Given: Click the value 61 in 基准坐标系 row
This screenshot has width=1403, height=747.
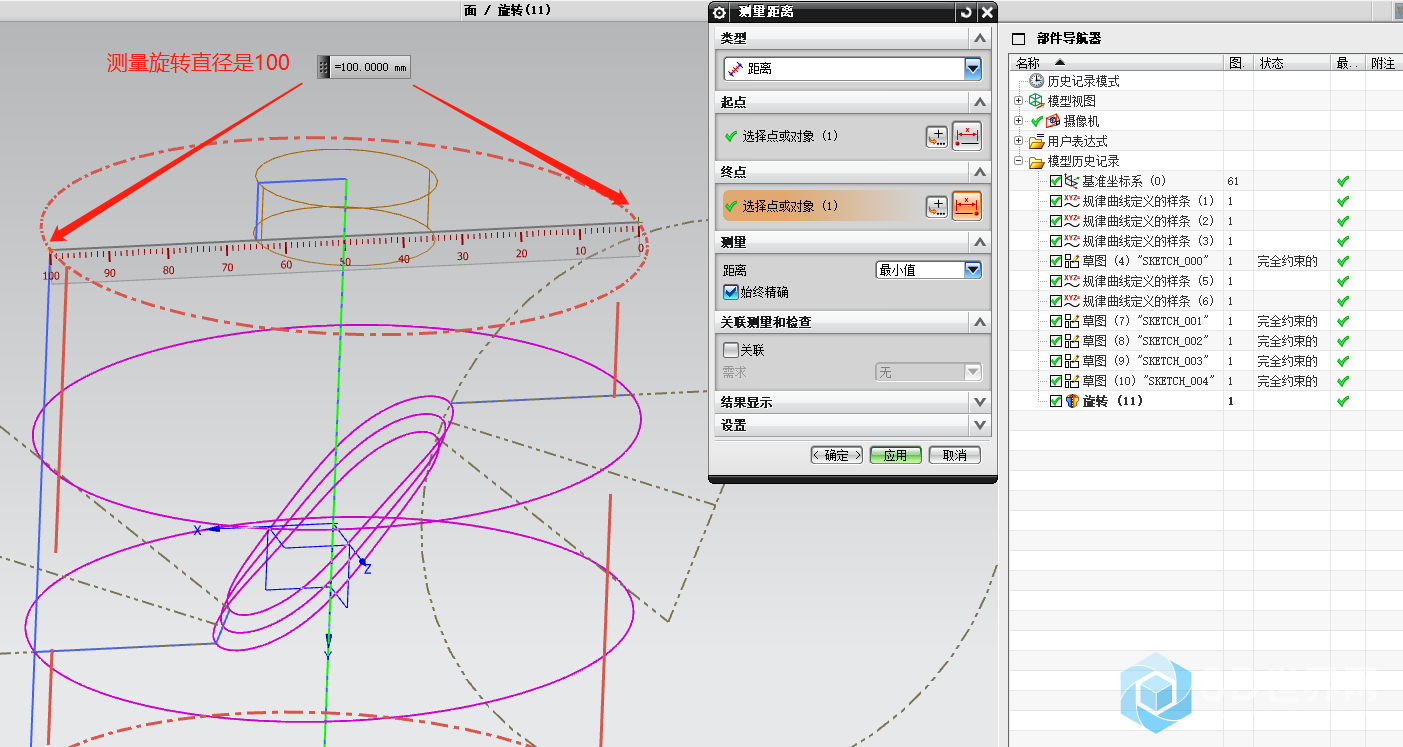Looking at the screenshot, I should tap(1233, 181).
